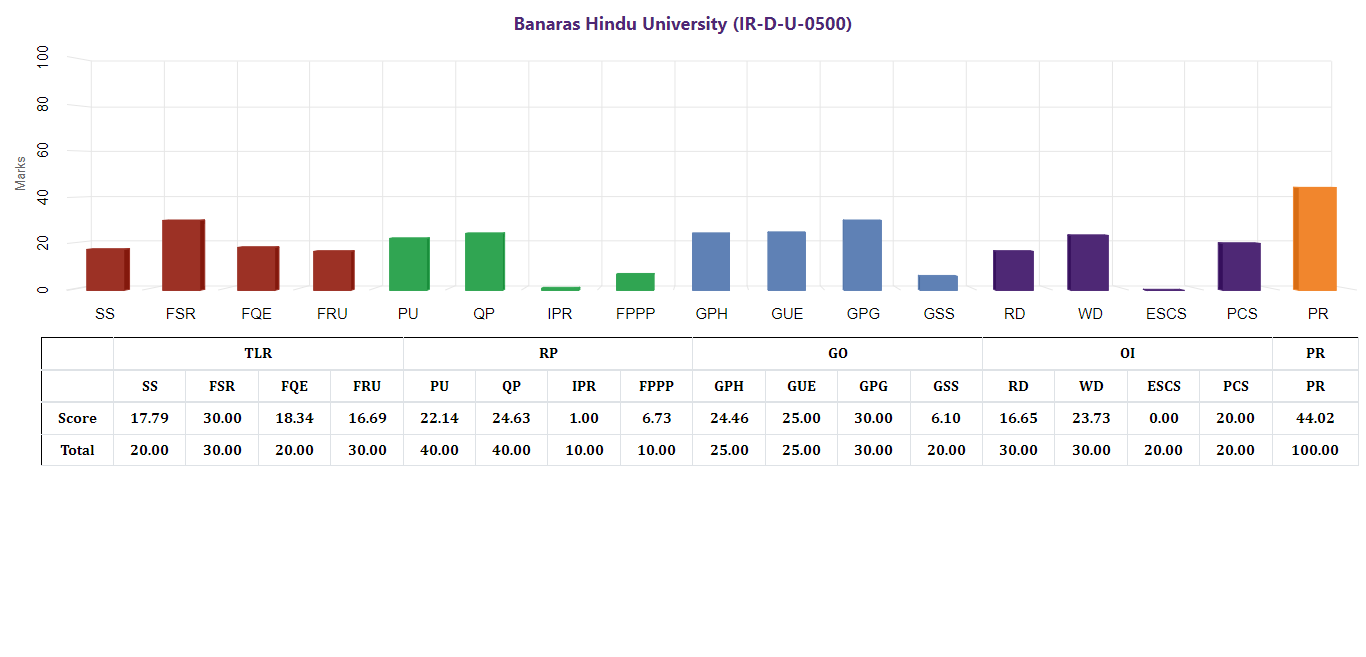This screenshot has height=657, width=1366.
Task: Select the small green IPR bar
Action: 560,289
